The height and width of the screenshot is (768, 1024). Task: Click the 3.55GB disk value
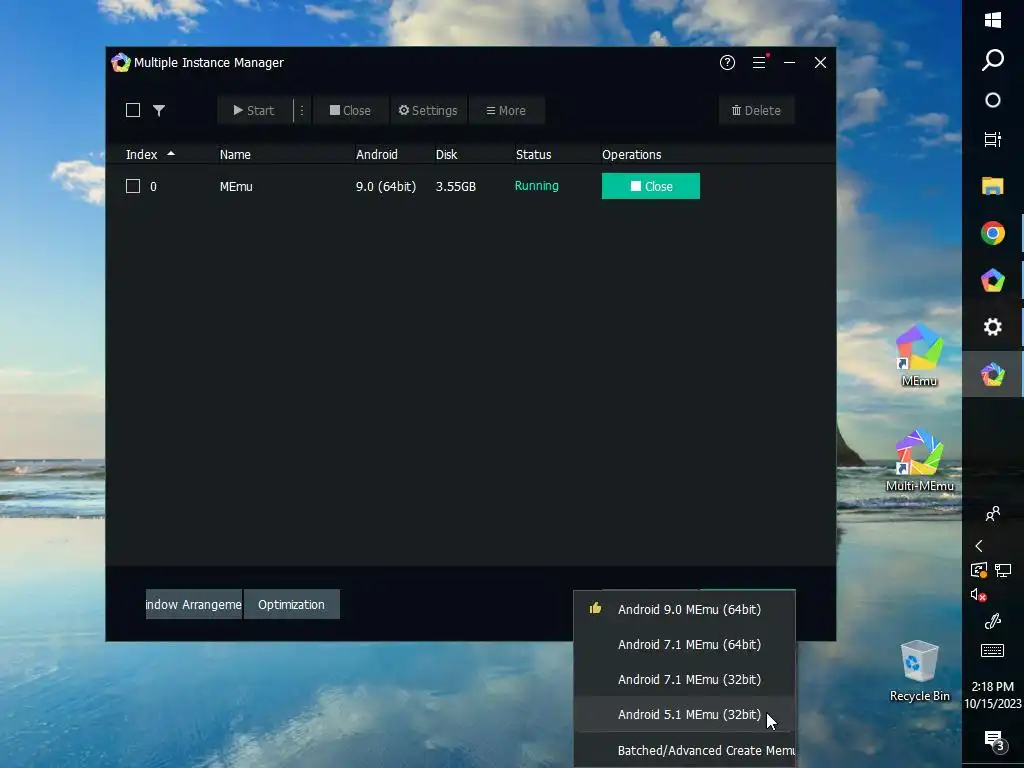(456, 187)
